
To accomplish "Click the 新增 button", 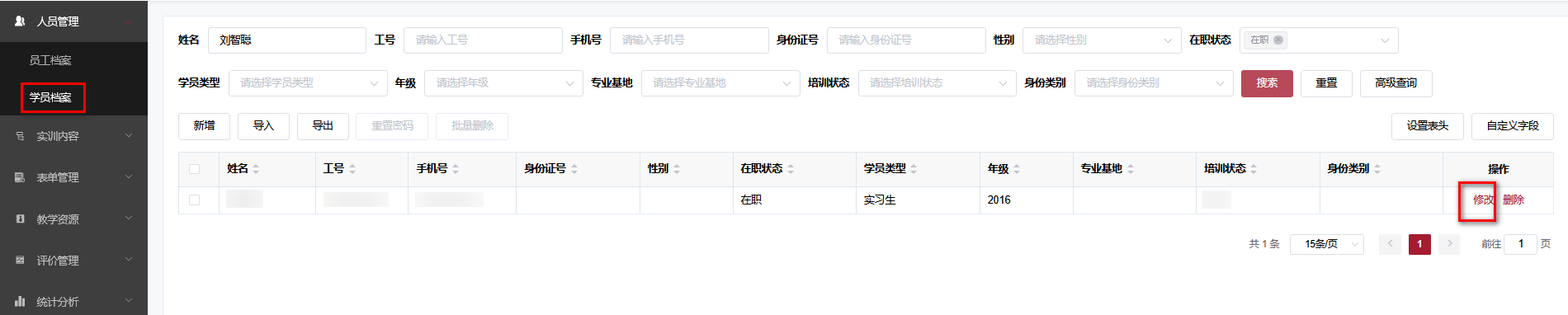I will tap(204, 125).
